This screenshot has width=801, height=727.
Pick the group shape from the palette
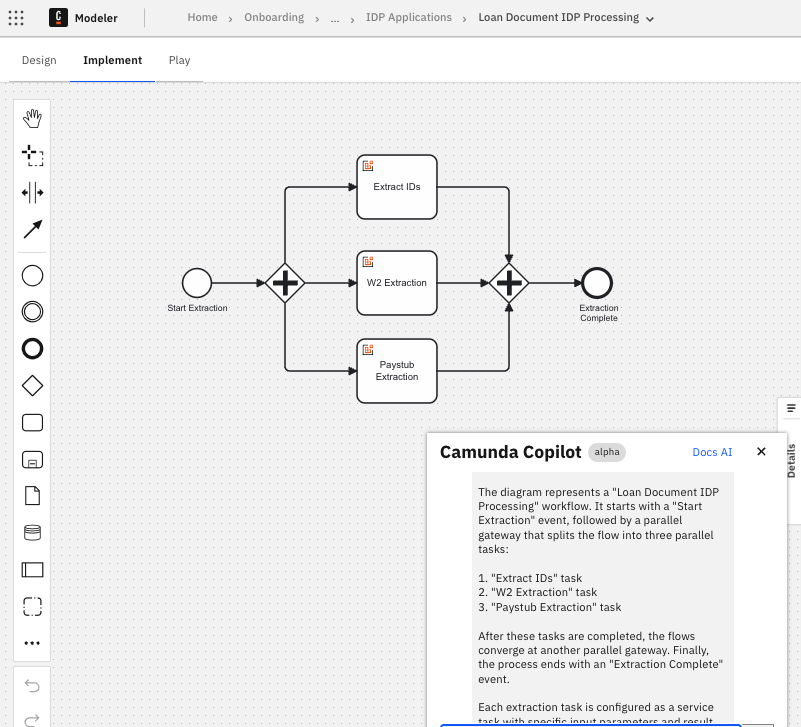32,606
